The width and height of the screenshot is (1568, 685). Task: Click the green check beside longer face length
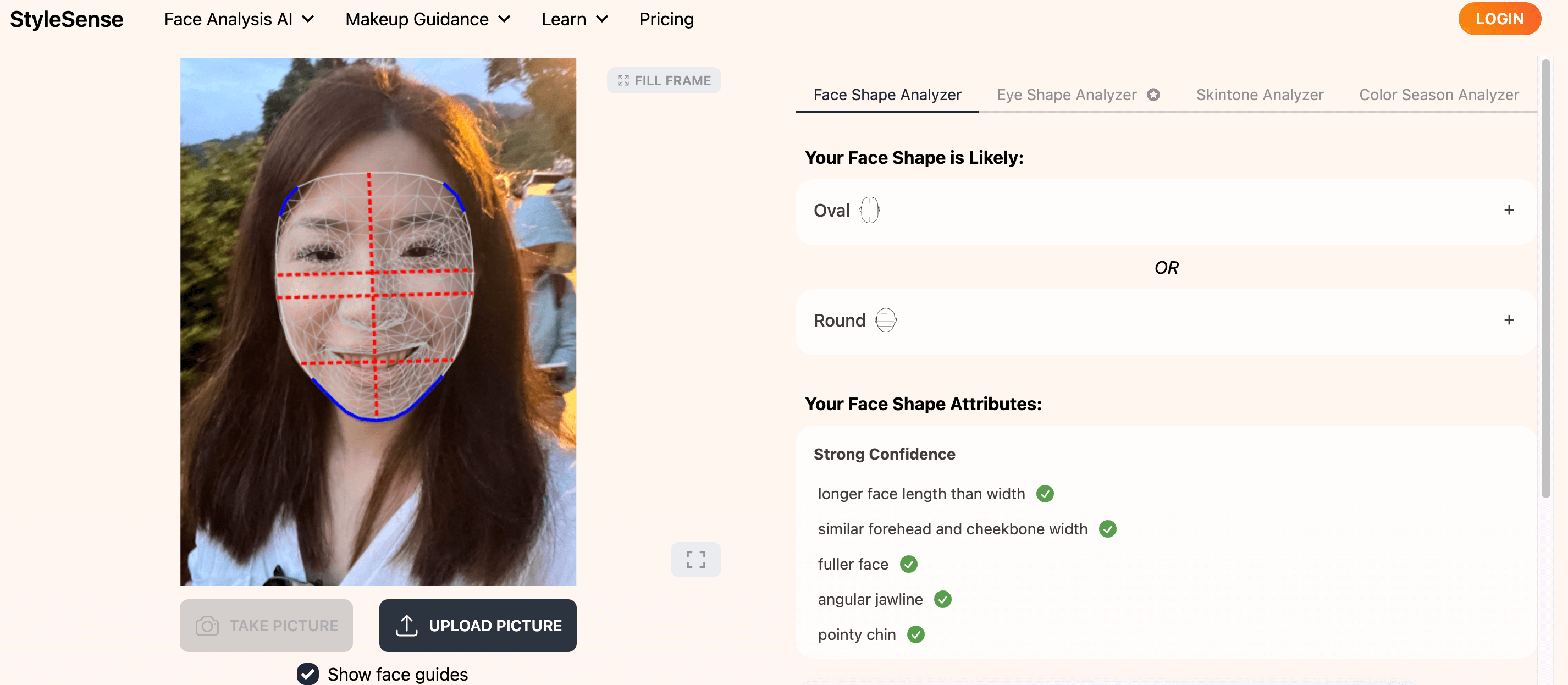click(x=1045, y=493)
